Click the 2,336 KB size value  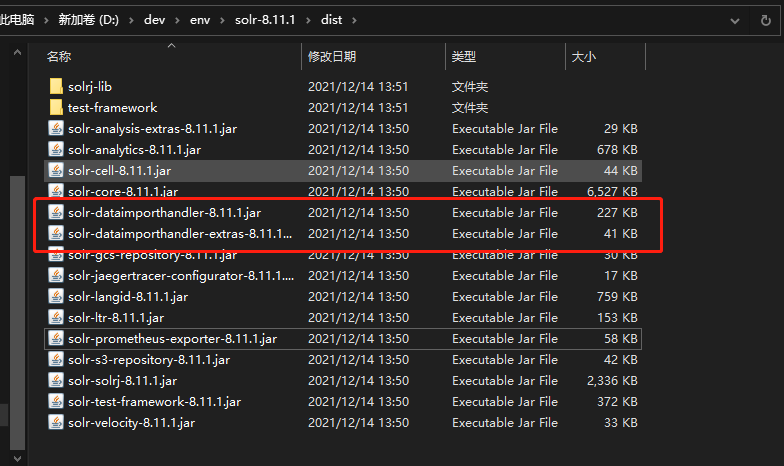tap(612, 380)
